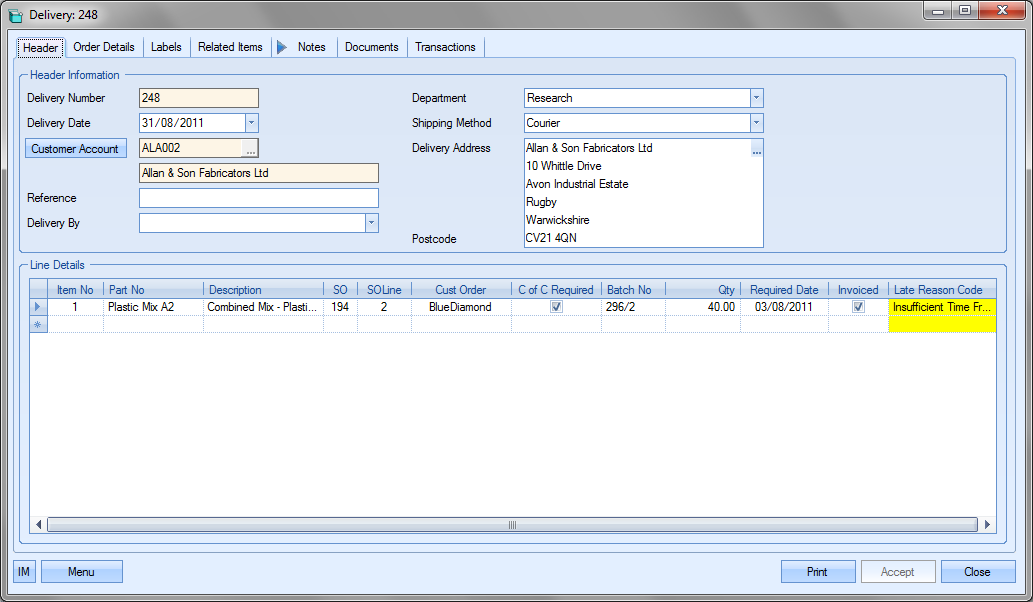Select the yellow Late Reason Code cell
Screen dimensions: 1033x602
(941, 308)
